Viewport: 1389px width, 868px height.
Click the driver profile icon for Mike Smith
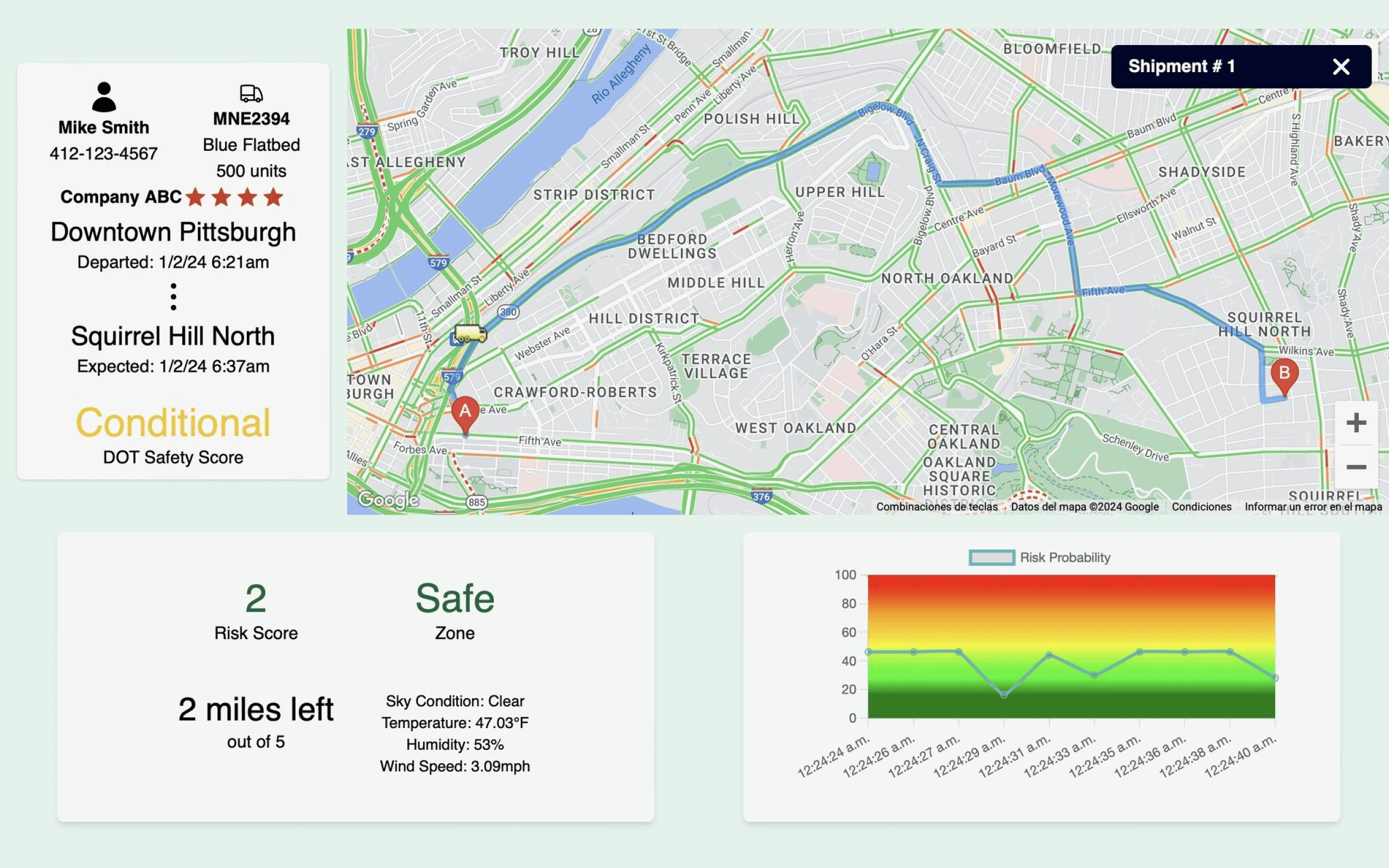(104, 92)
